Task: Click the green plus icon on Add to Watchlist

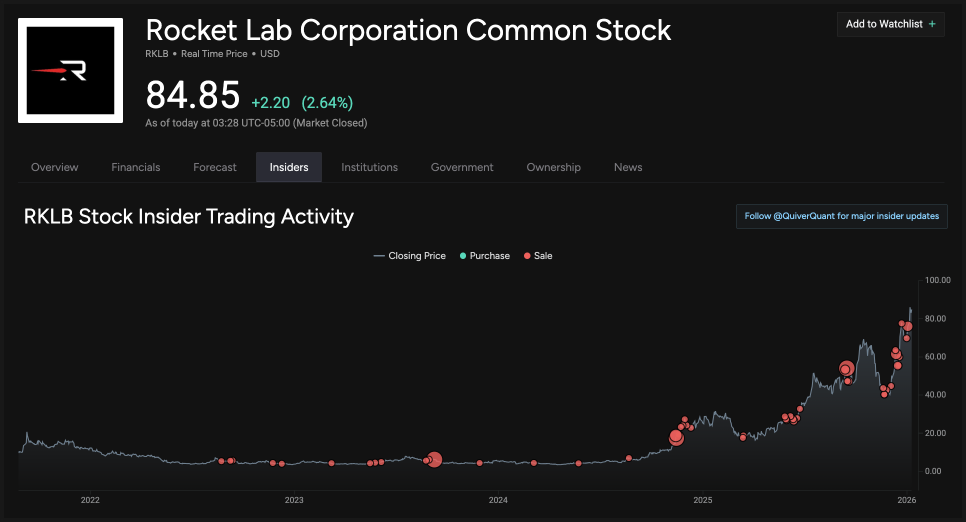Action: tap(932, 24)
